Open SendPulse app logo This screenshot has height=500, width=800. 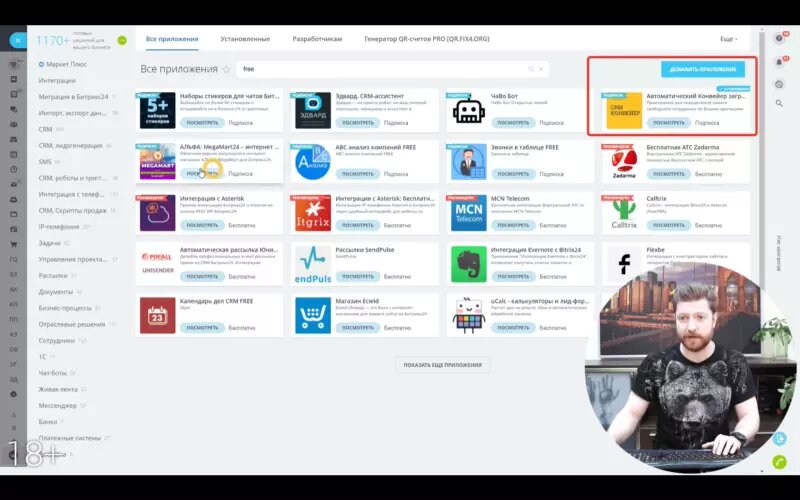[x=313, y=264]
